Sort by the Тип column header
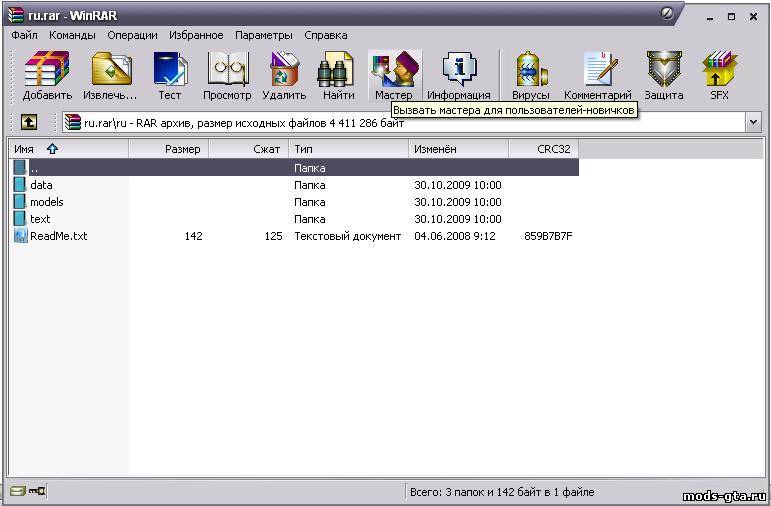 tap(349, 149)
